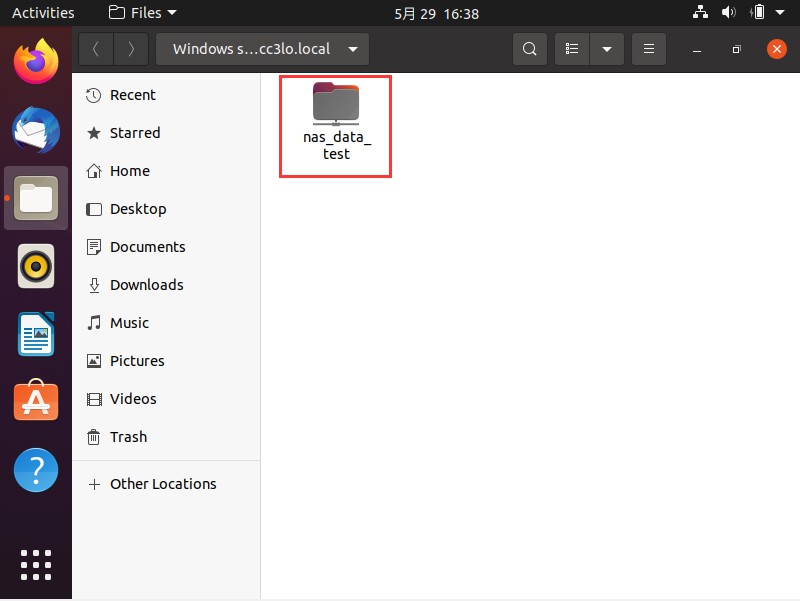Go to the Home folder
This screenshot has height=601, width=800.
pyautogui.click(x=129, y=171)
